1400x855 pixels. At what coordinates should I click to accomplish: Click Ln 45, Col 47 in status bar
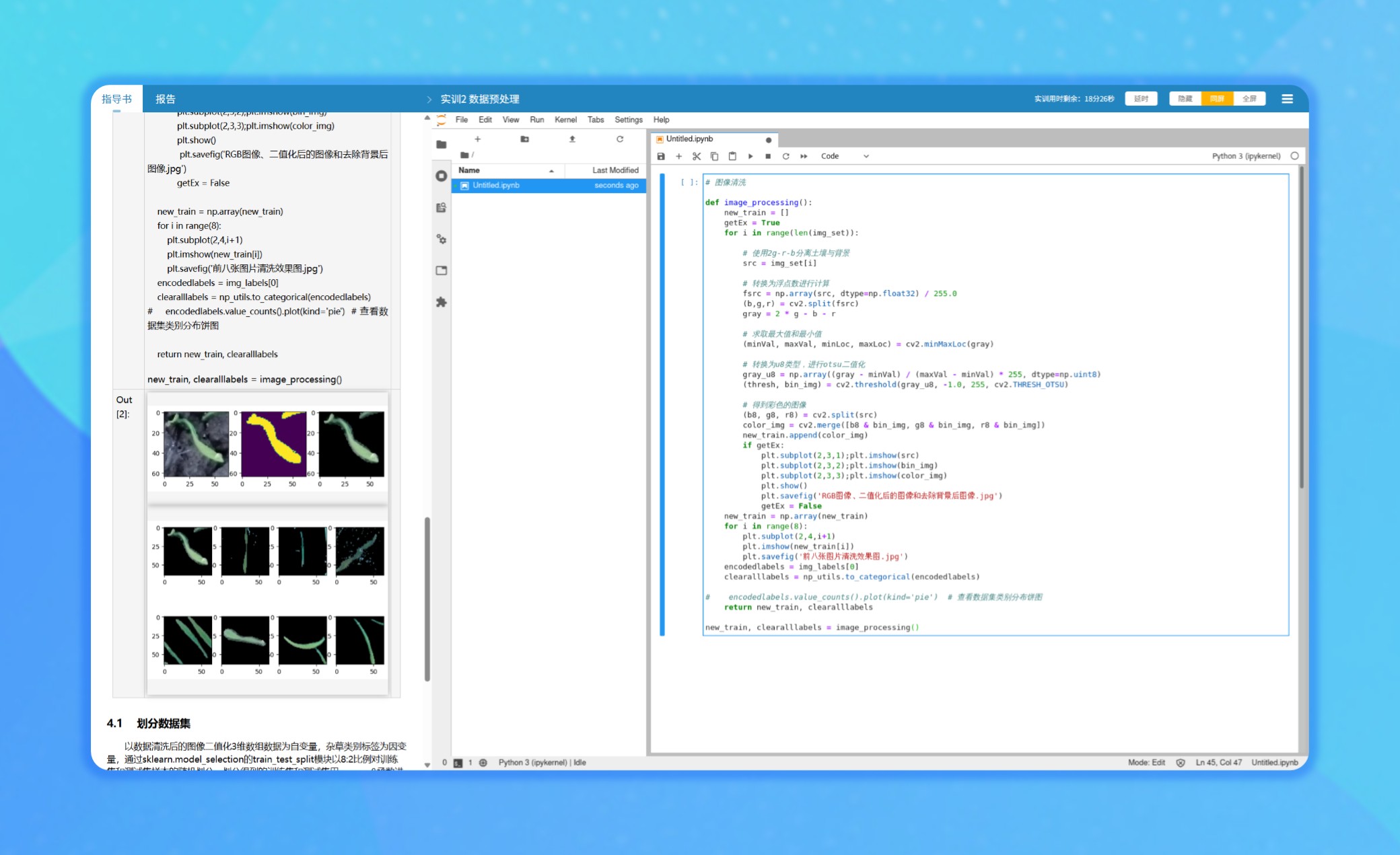1218,763
